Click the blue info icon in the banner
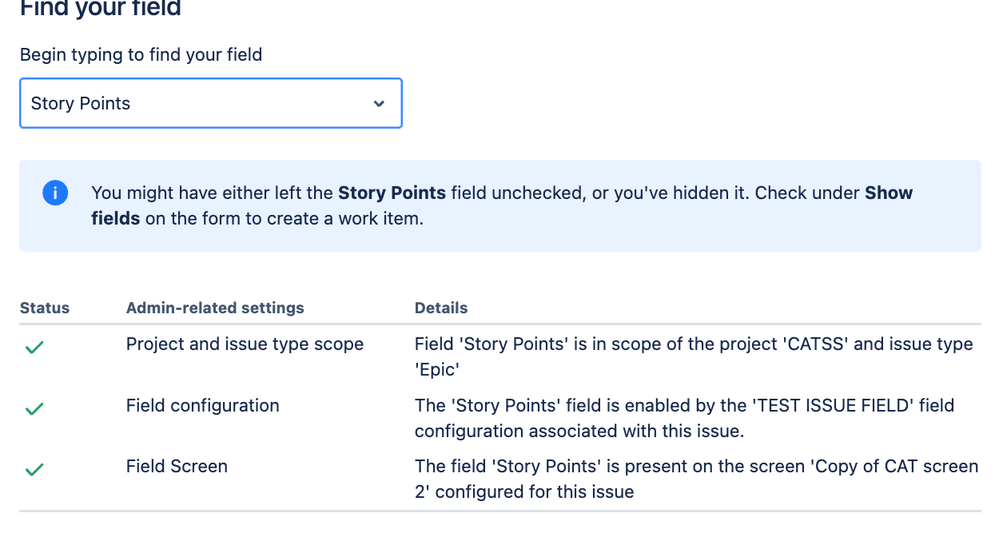This screenshot has width=999, height=553. (x=55, y=193)
